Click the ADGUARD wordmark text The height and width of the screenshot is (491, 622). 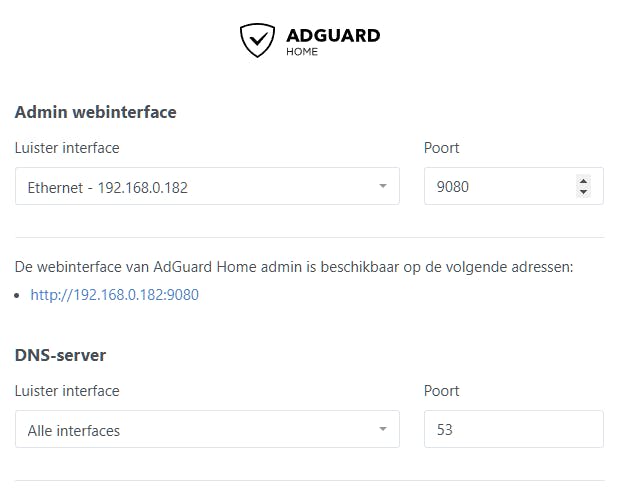pos(332,35)
